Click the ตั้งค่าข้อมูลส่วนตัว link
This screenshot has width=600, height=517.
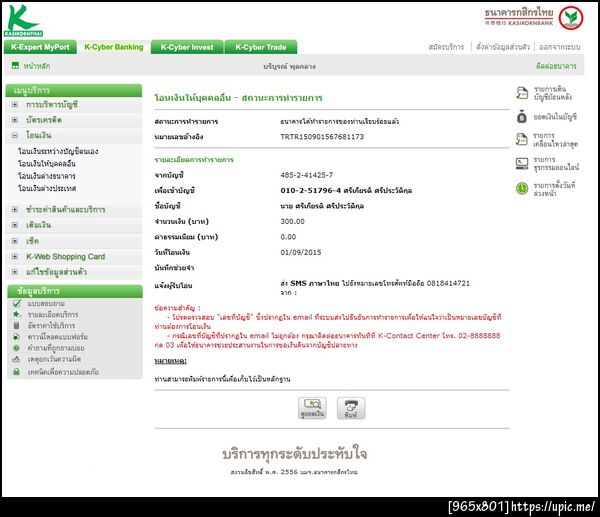click(503, 47)
